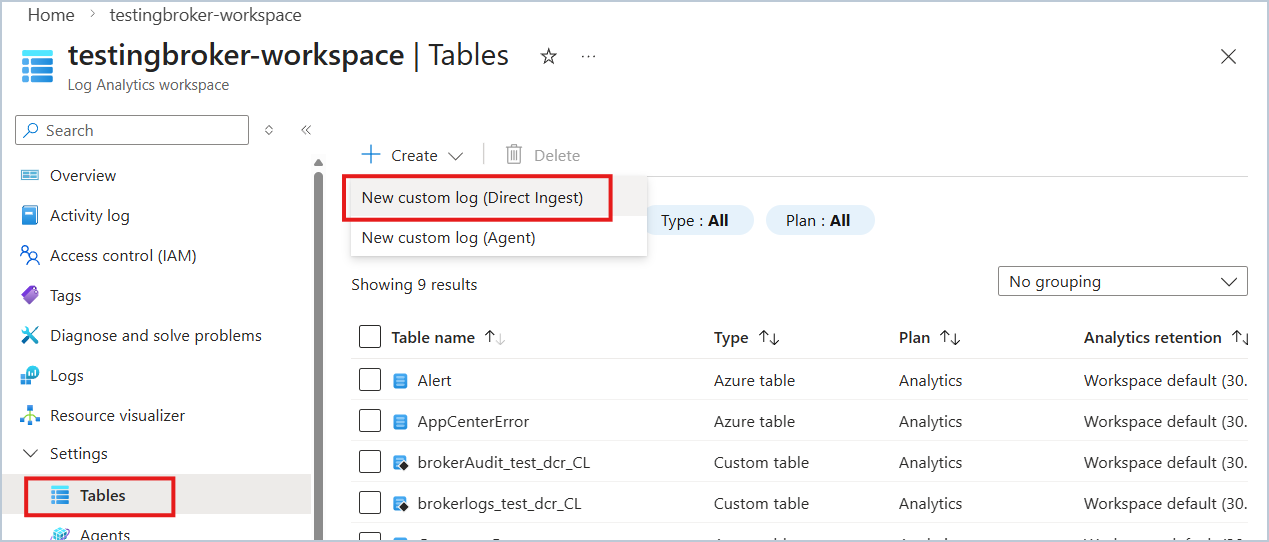1269x542 pixels.
Task: Check the AppCenterError row checkbox
Action: pyautogui.click(x=370, y=421)
